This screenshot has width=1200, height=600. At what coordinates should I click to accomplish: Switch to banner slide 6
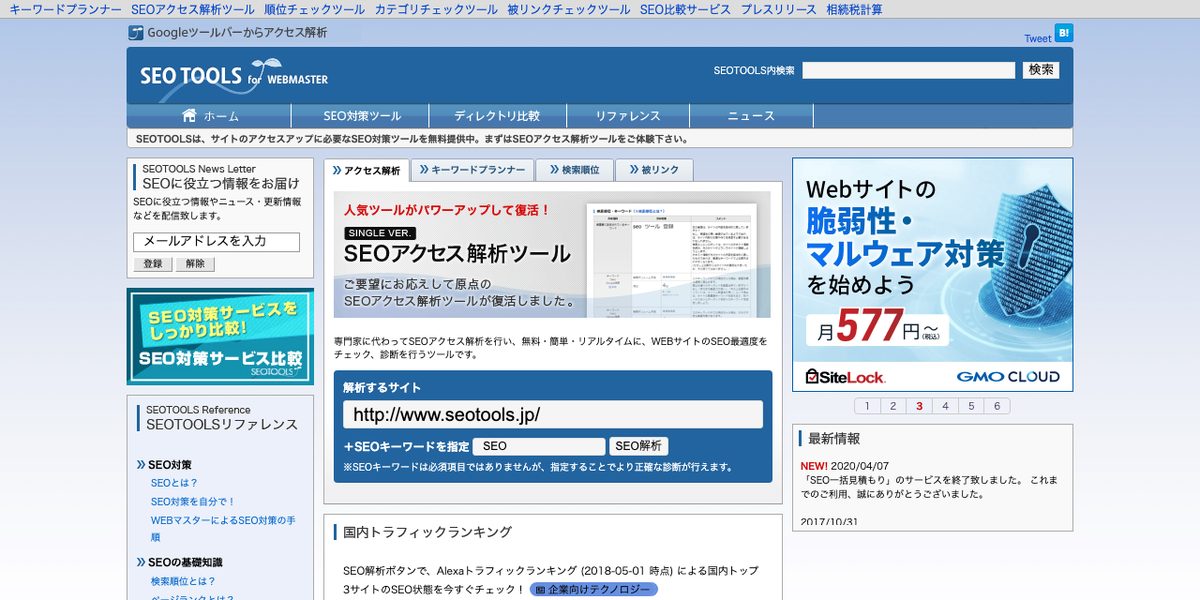pos(997,406)
